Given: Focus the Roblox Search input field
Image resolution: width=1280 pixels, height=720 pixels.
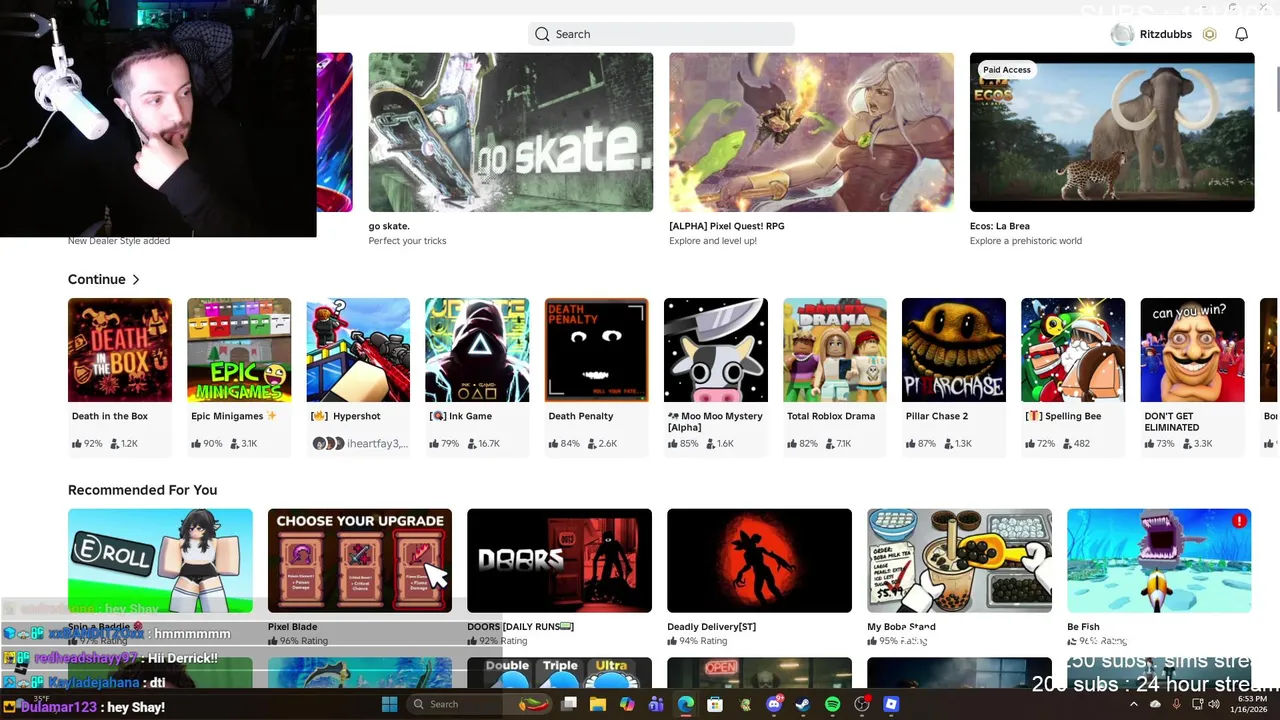Looking at the screenshot, I should tap(661, 34).
